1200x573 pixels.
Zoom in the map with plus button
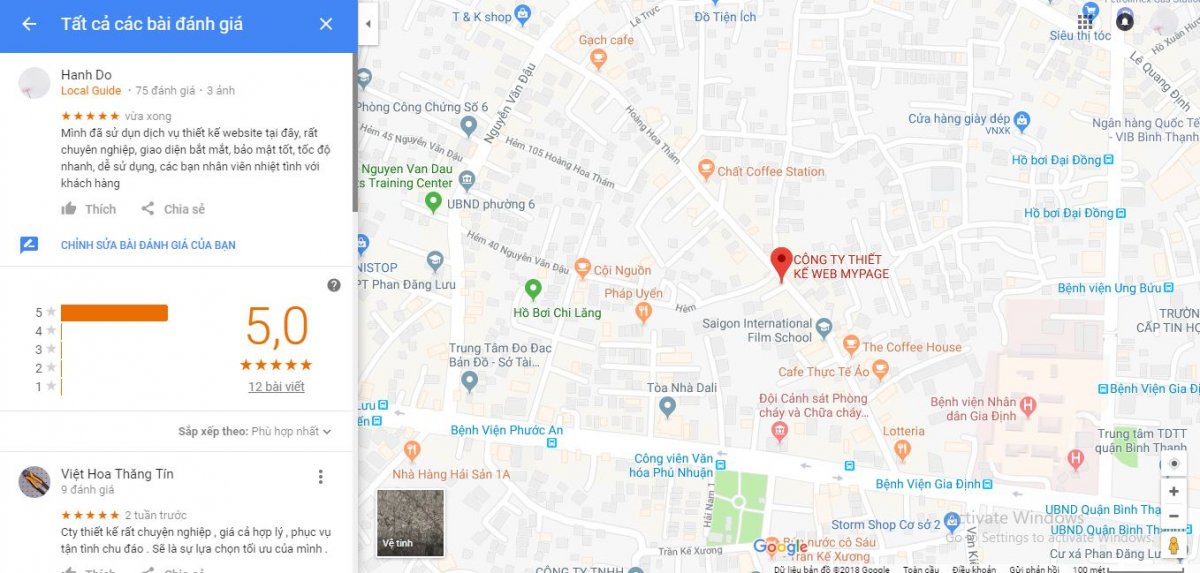pyautogui.click(x=1174, y=492)
